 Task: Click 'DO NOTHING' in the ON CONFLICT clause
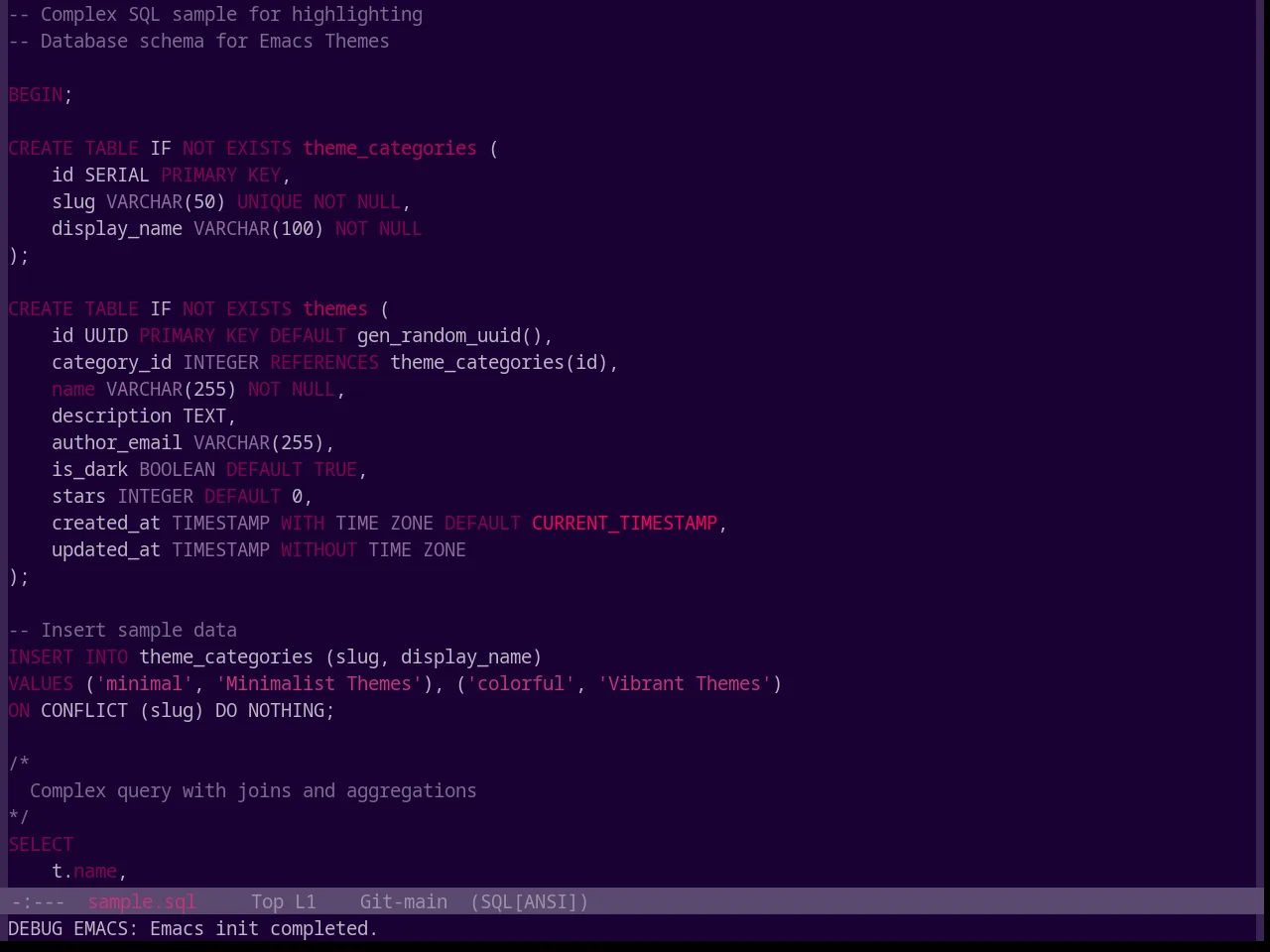[x=270, y=711]
